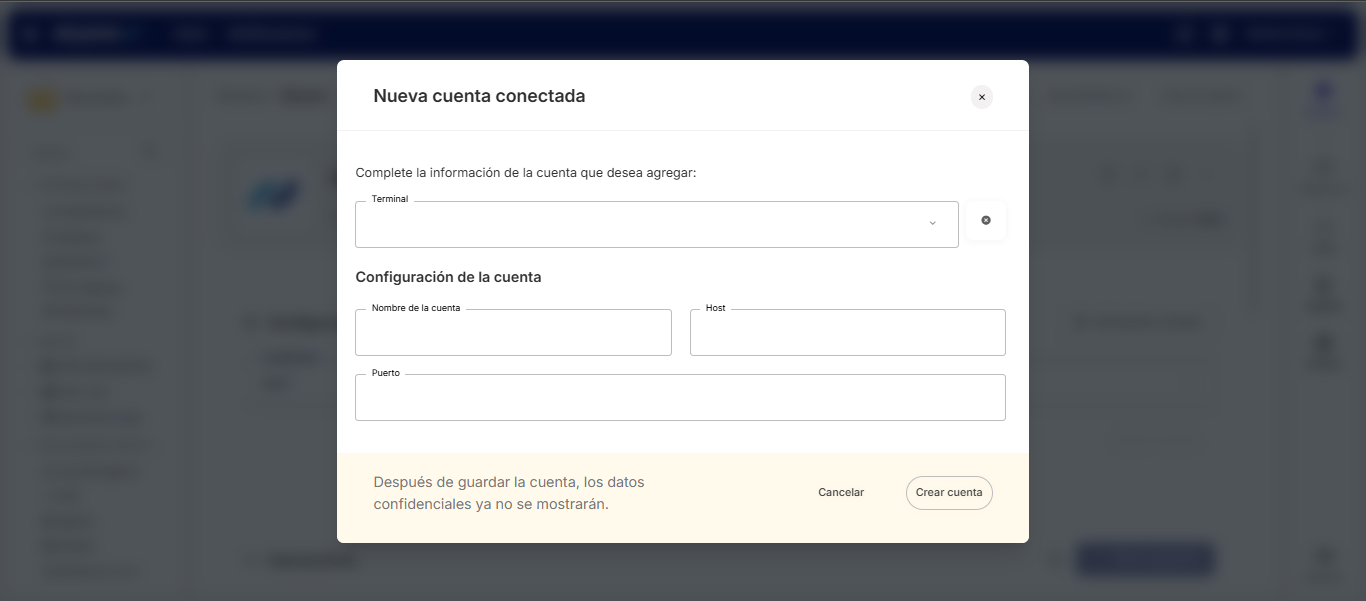
Task: Click the Configuración de la cuenta heading
Action: pyautogui.click(x=448, y=277)
